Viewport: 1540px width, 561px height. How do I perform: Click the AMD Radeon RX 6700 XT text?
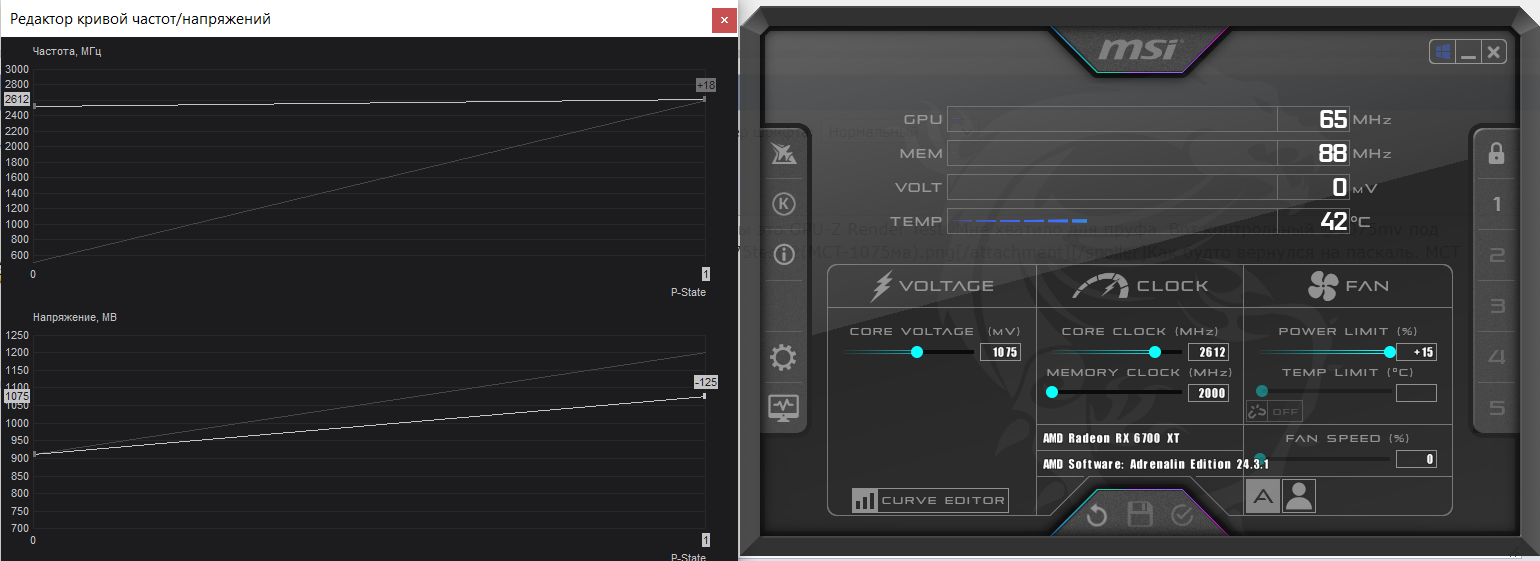point(1111,438)
